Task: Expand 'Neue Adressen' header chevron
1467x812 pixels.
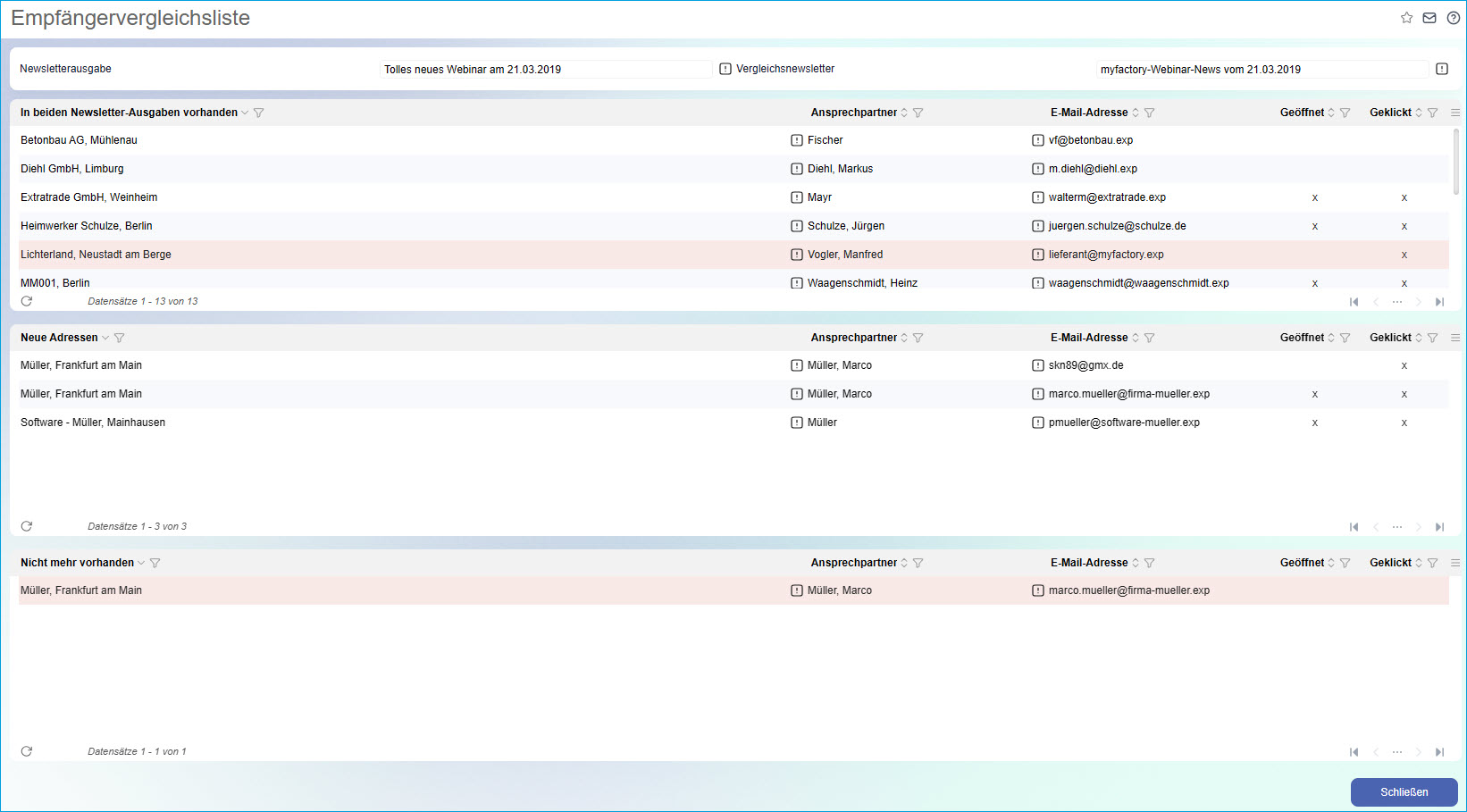Action: [105, 338]
